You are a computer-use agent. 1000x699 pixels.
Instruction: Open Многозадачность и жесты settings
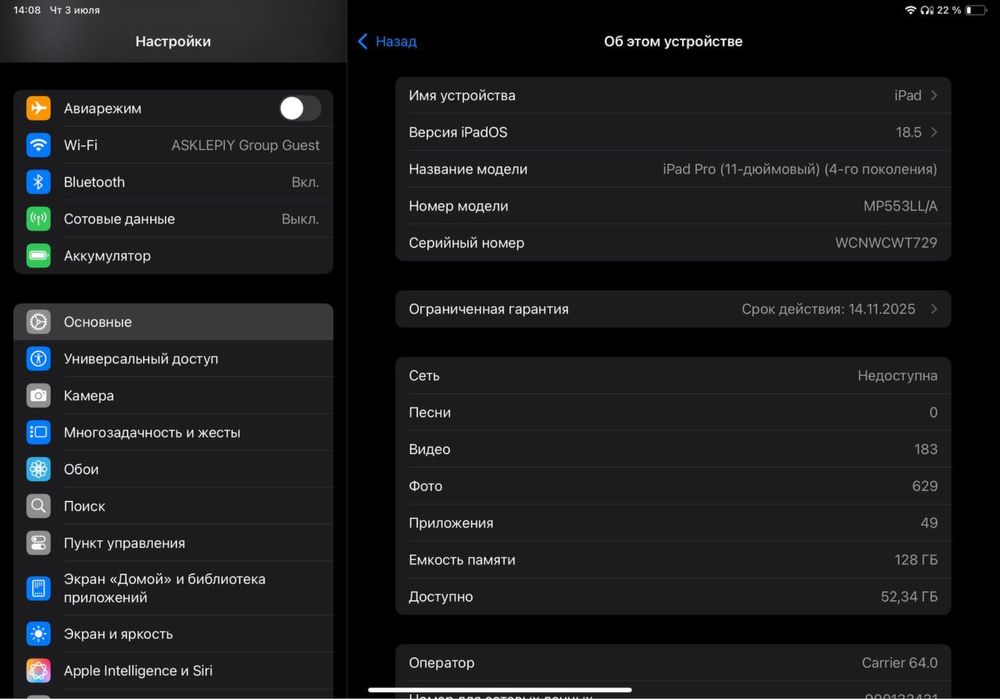[173, 432]
